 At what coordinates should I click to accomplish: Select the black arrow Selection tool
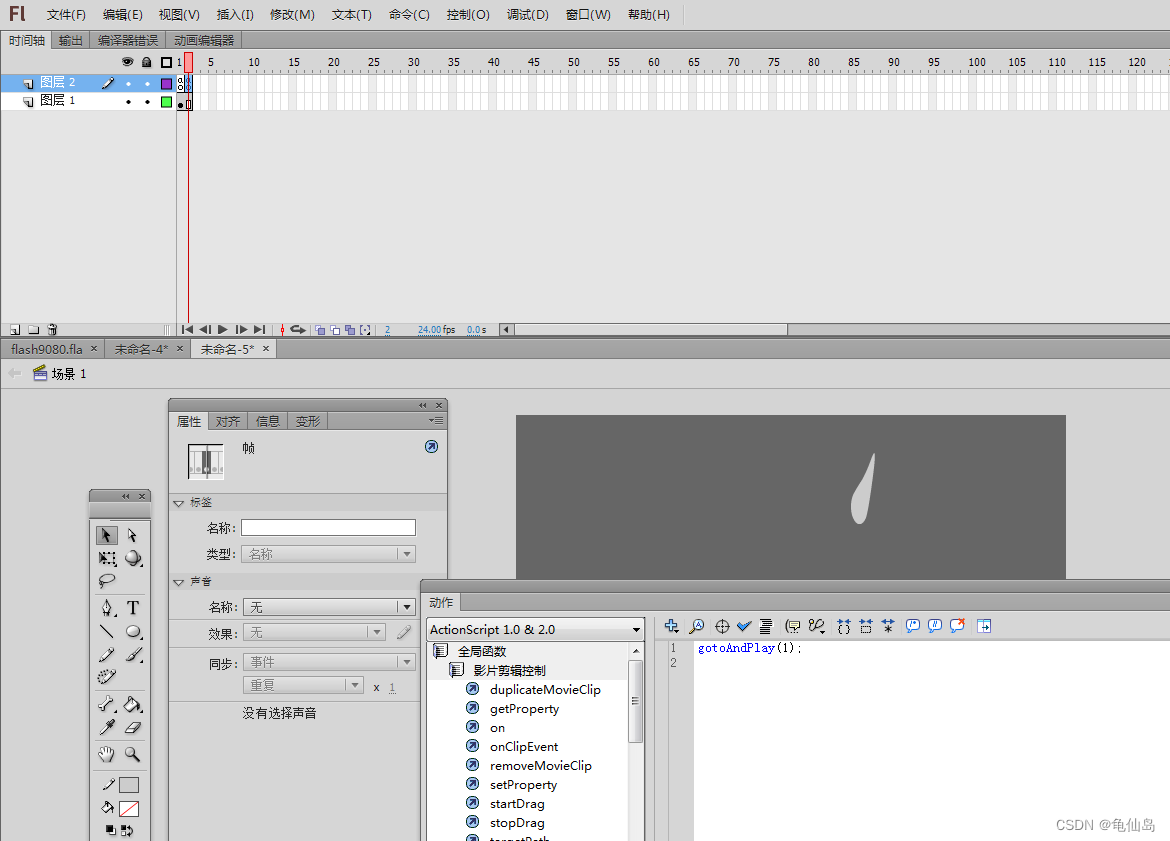106,535
